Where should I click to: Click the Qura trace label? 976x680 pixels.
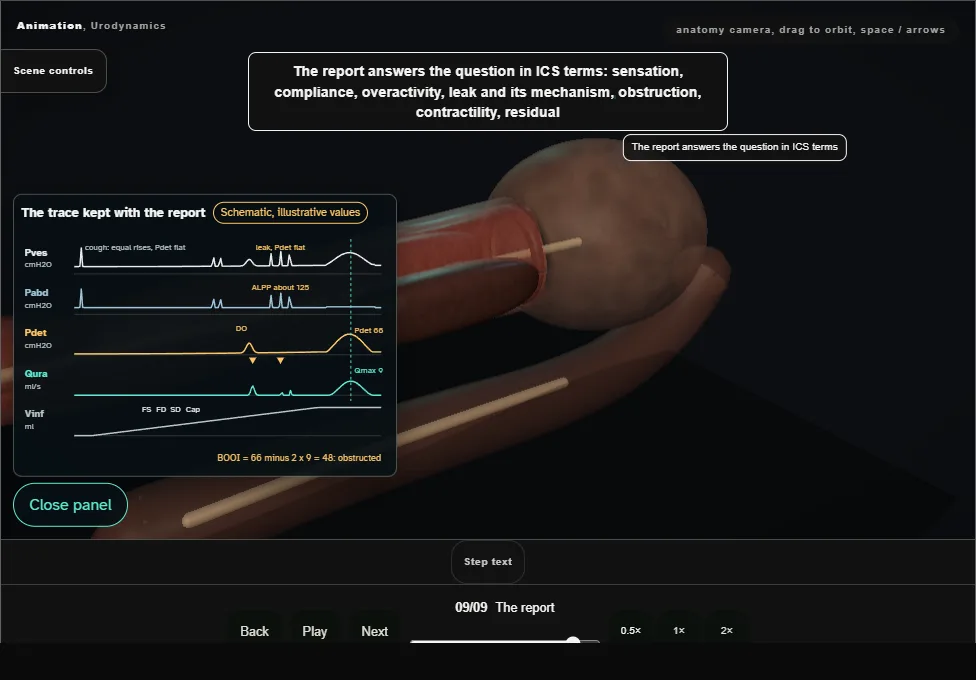pos(36,374)
